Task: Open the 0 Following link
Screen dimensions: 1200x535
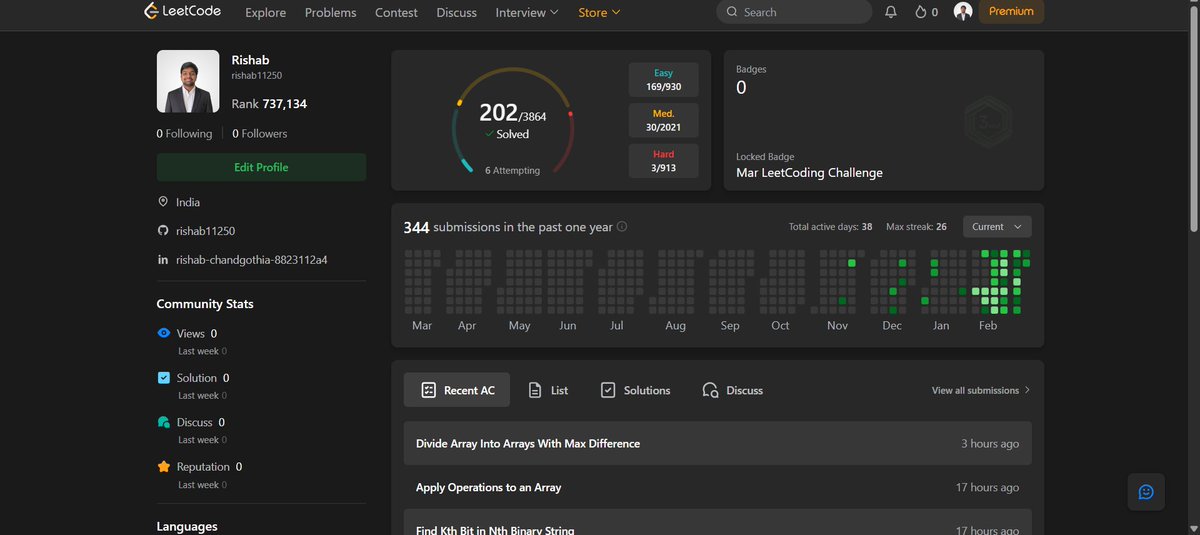Action: [x=185, y=133]
